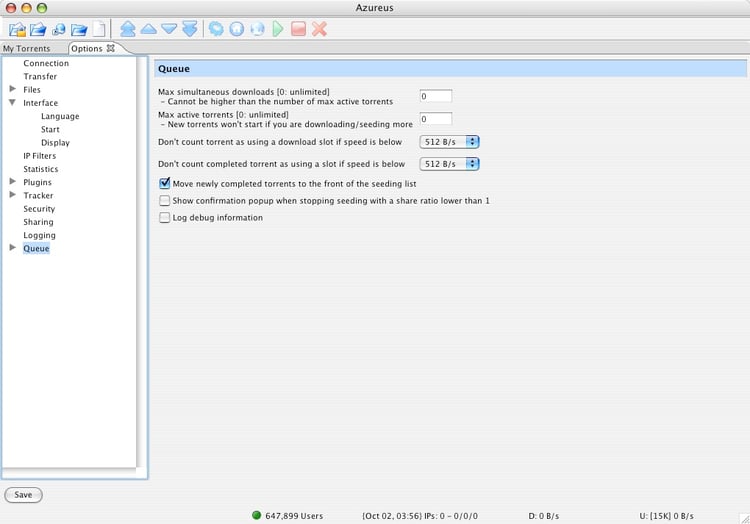Open Display settings under Interface
The image size is (750, 524).
click(x=55, y=142)
